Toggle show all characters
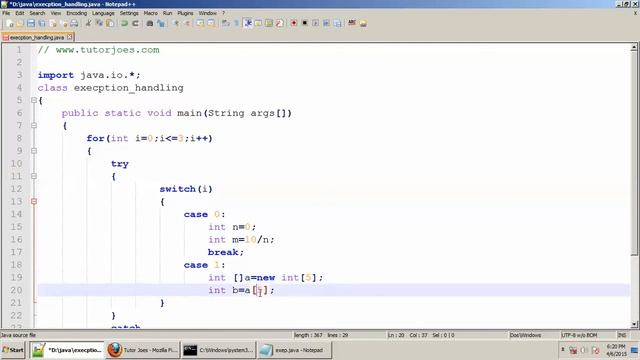The height and width of the screenshot is (360, 640). click(x=237, y=23)
